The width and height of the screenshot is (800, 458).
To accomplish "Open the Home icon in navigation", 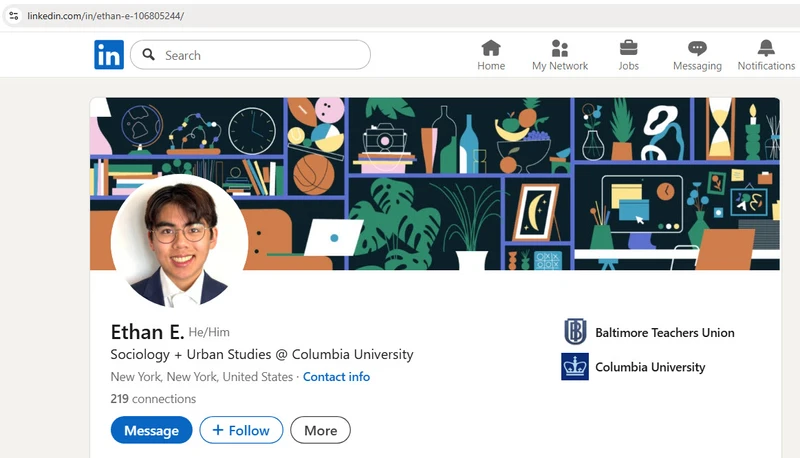I will [491, 48].
